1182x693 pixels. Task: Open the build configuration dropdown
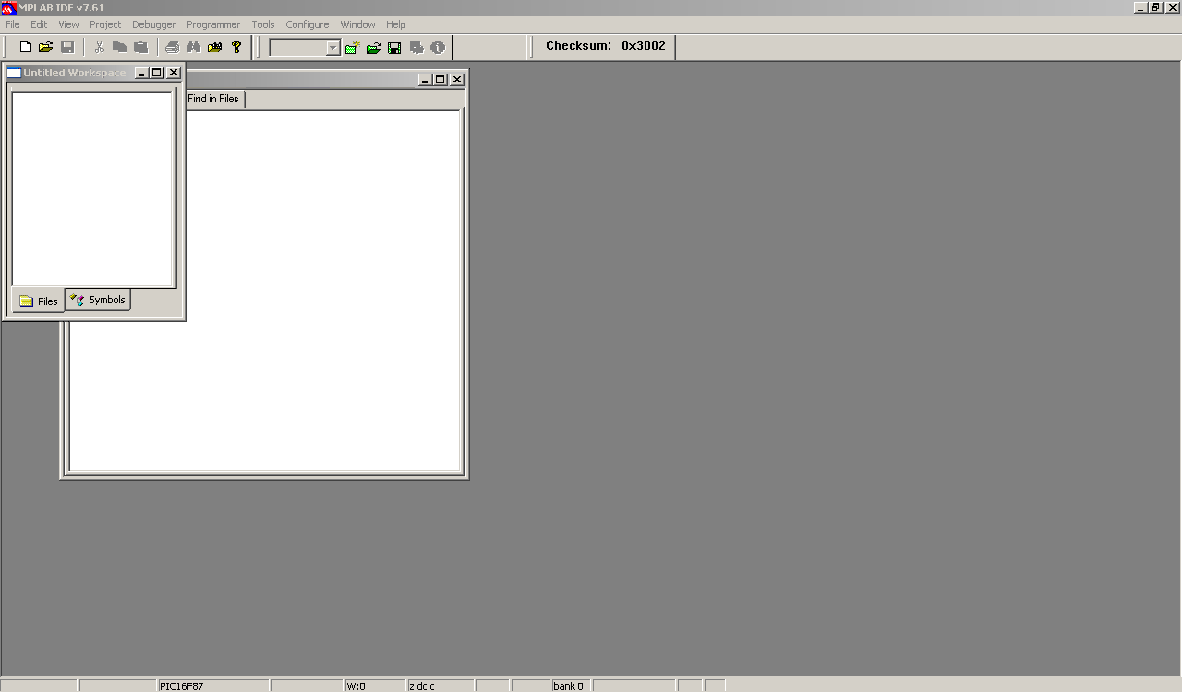pos(333,48)
